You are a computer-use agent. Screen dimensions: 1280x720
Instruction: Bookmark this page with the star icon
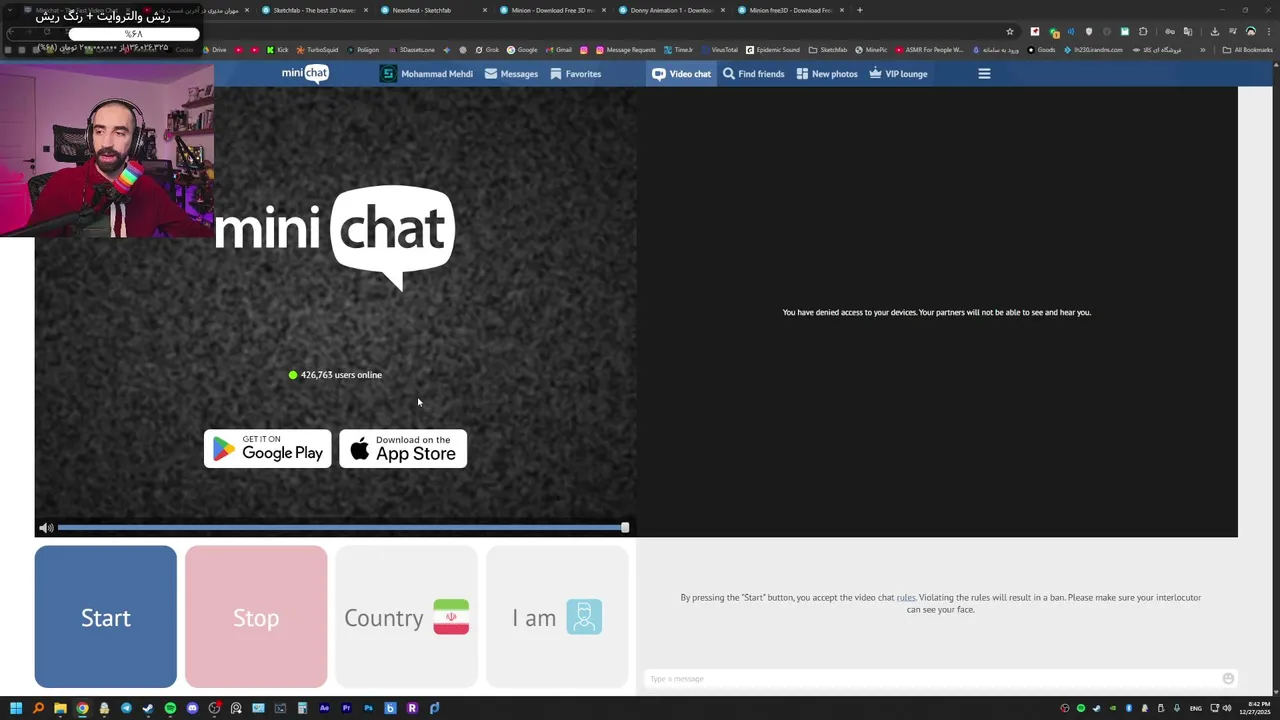[1010, 31]
